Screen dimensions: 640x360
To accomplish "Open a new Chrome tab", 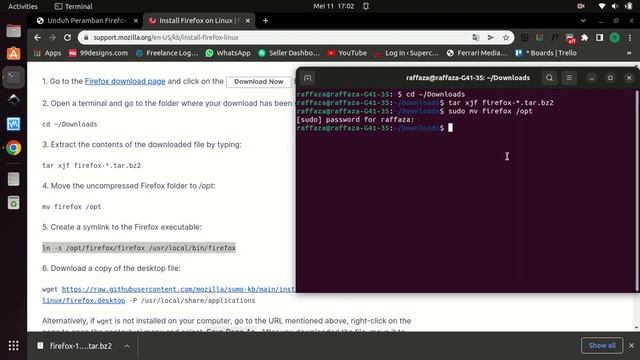I will pyautogui.click(x=265, y=20).
